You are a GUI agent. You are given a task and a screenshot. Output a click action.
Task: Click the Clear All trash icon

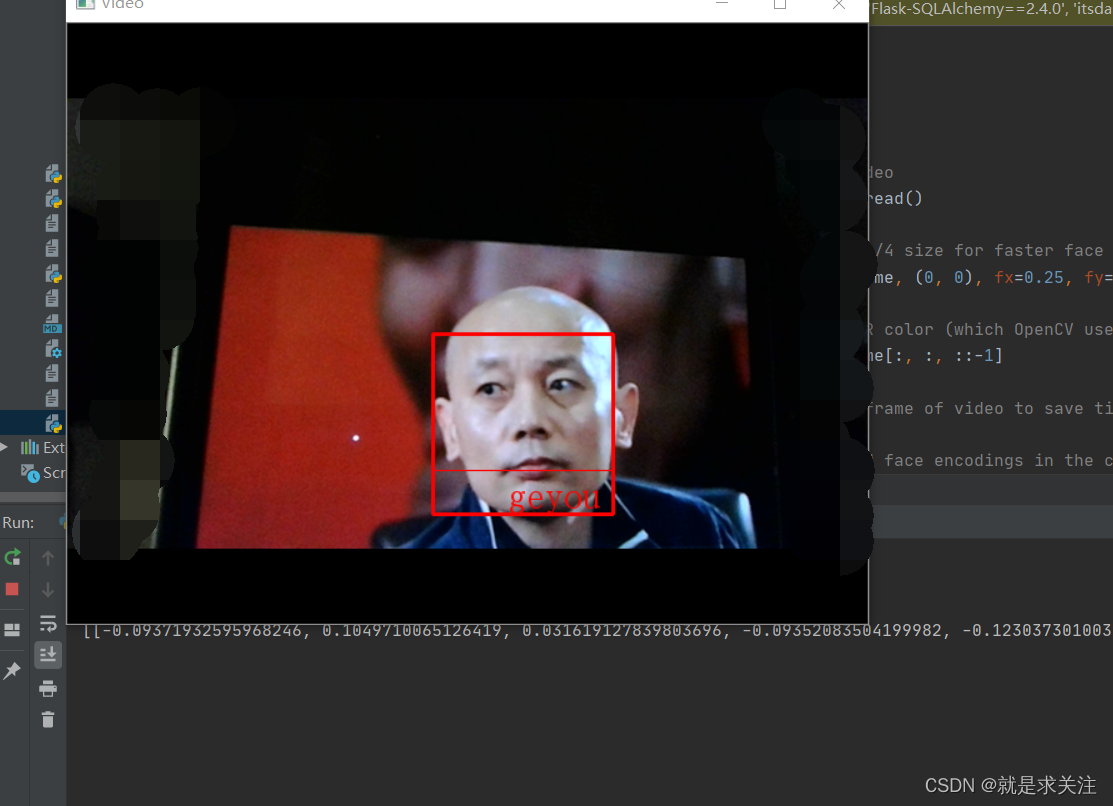pos(48,719)
